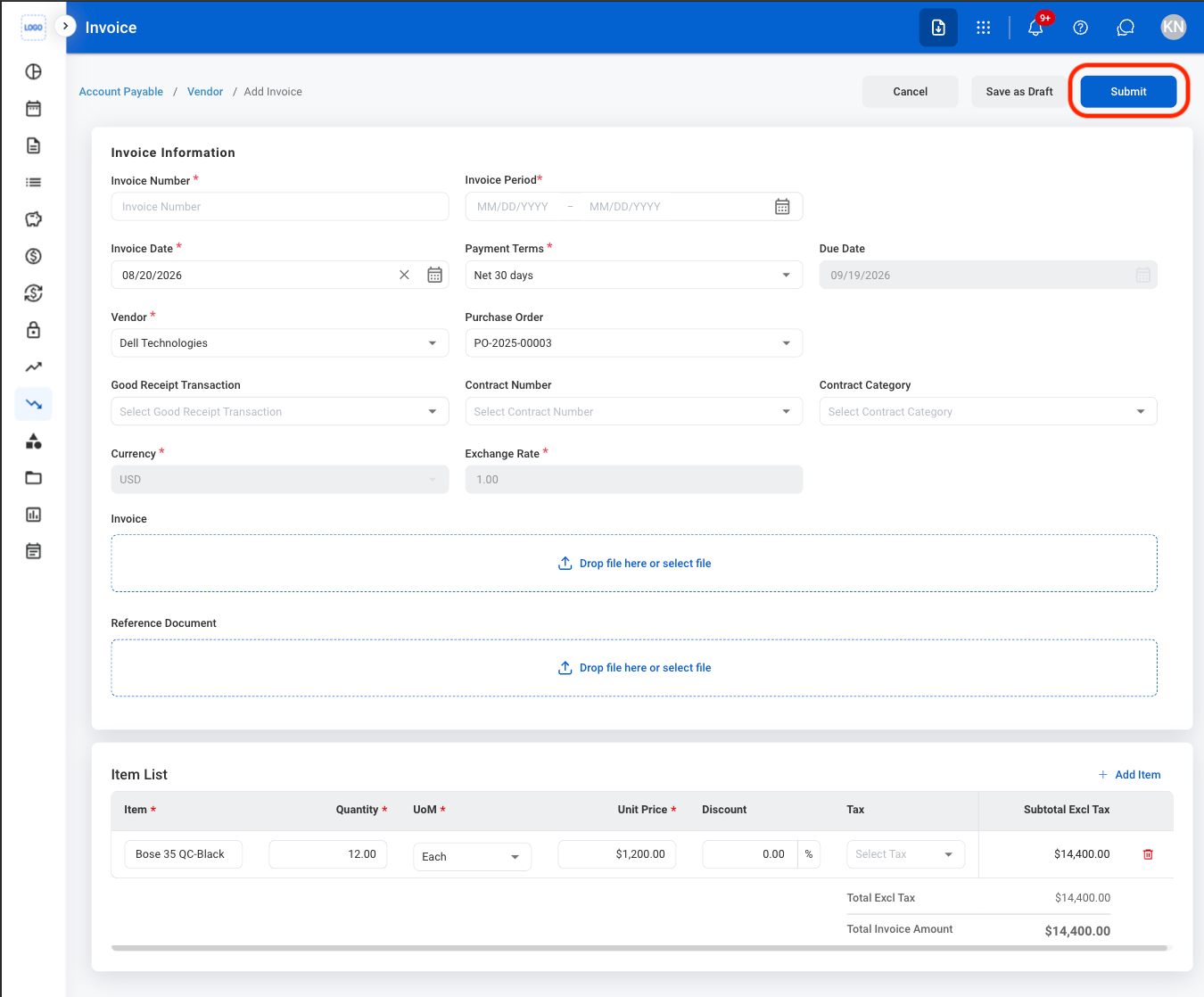Click the LOGO icon in the sidebar
Screen dimensions: 1204x997
click(x=33, y=27)
